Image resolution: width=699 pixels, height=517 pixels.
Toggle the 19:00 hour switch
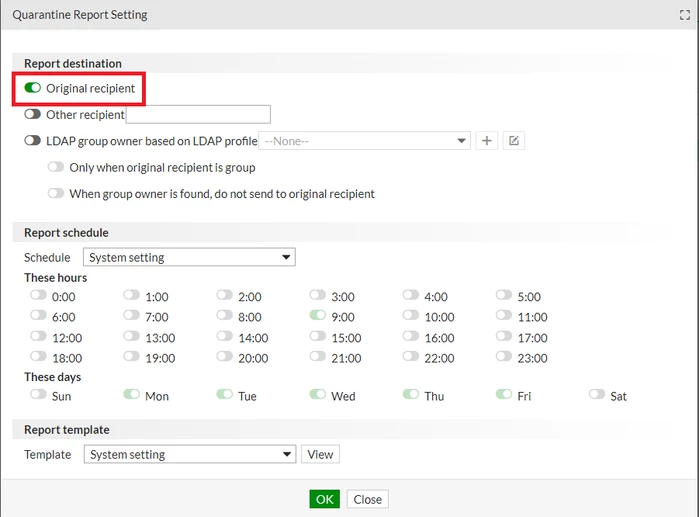pyautogui.click(x=132, y=356)
